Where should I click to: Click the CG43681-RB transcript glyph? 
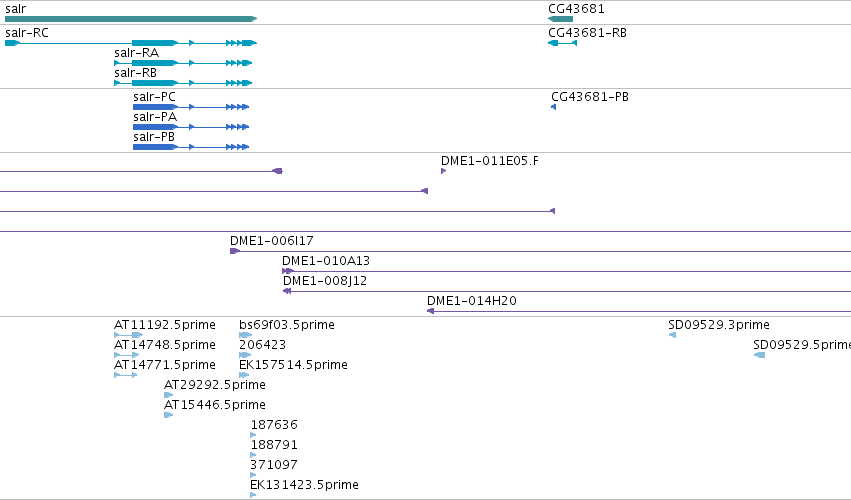562,43
